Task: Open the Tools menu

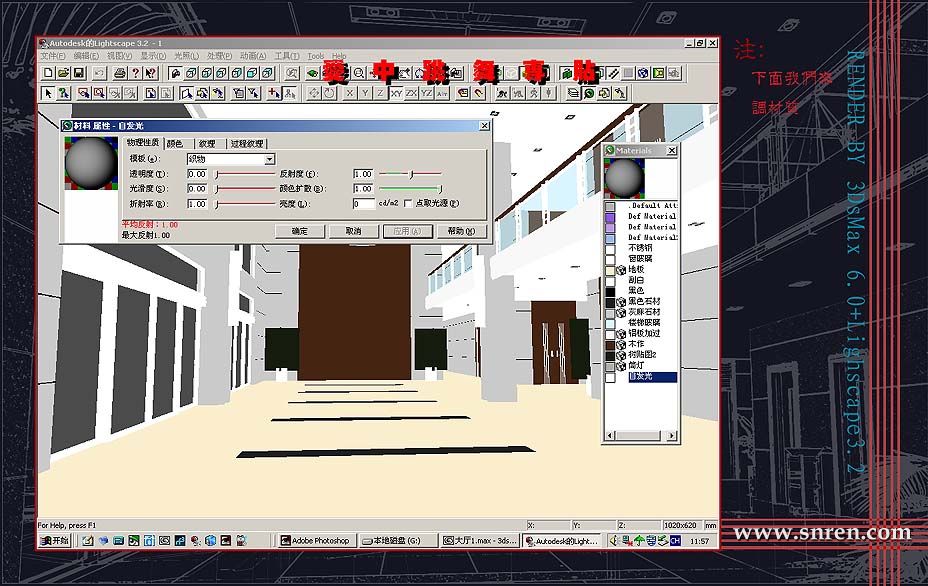Action: [x=316, y=56]
